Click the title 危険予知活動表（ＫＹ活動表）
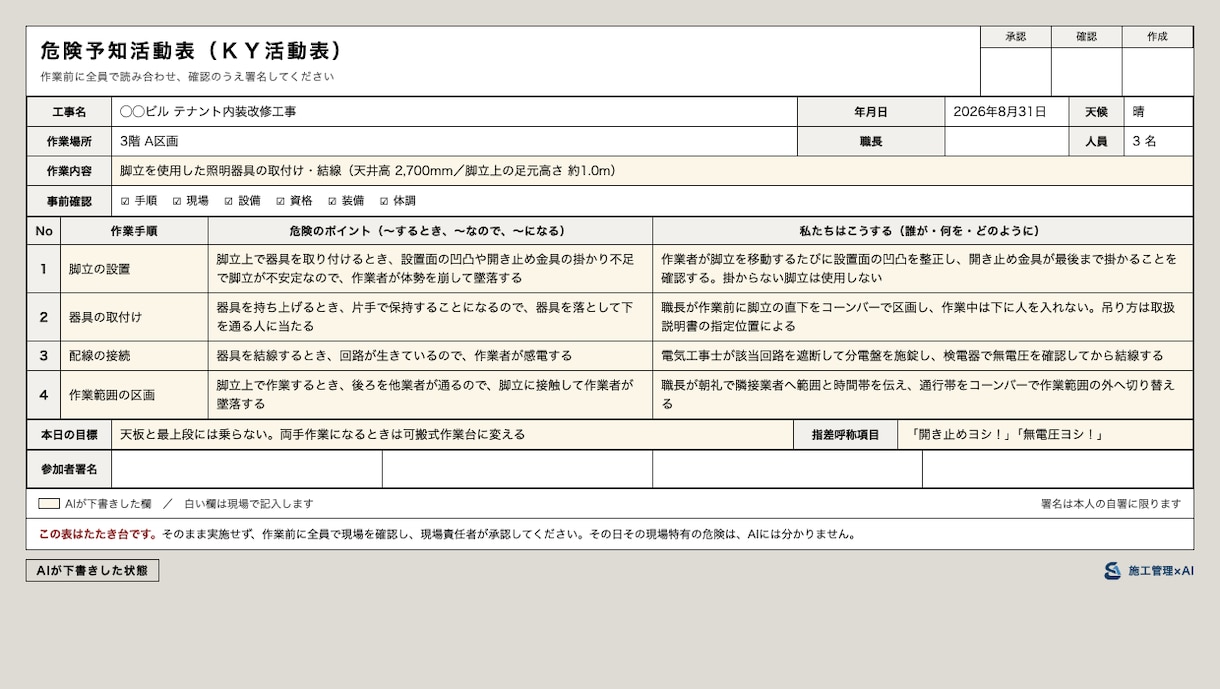This screenshot has width=1220, height=689. pos(192,51)
